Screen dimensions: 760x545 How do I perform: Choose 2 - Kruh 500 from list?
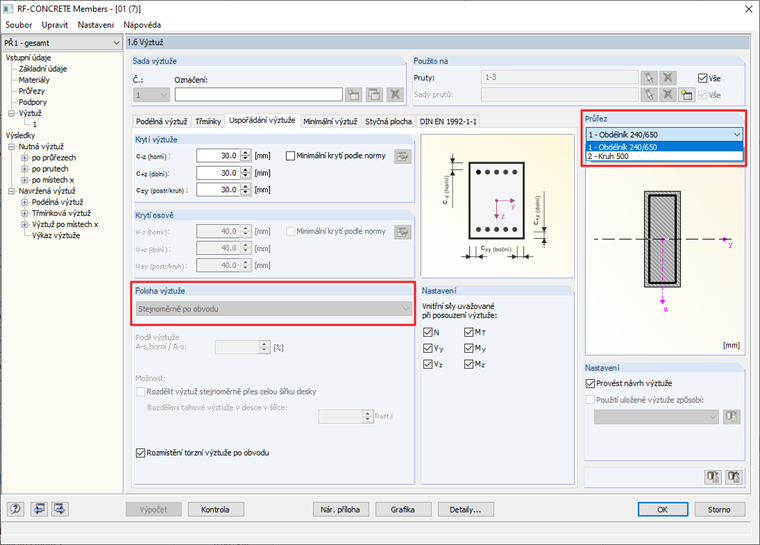click(x=664, y=156)
